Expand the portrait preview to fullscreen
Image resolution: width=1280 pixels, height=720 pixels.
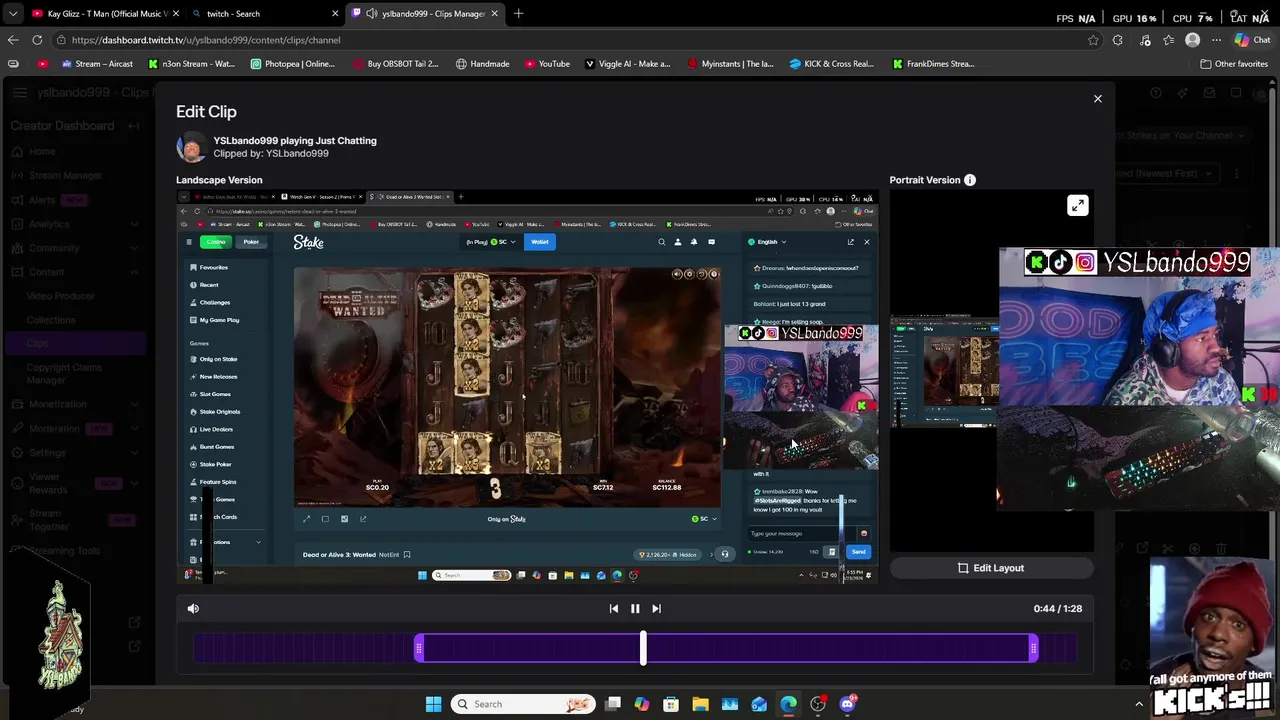coord(1077,205)
